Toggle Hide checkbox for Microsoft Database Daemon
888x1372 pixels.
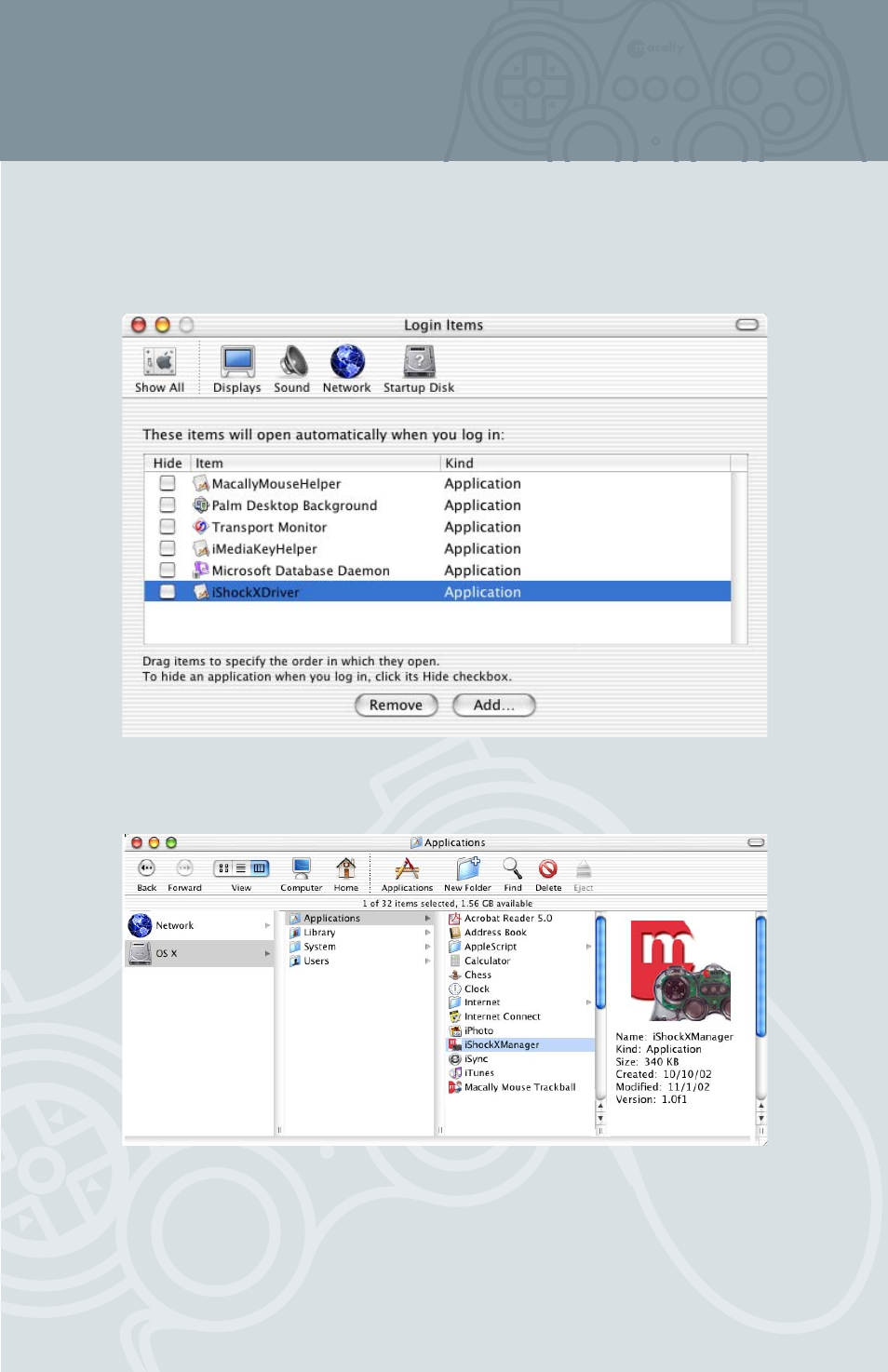168,570
